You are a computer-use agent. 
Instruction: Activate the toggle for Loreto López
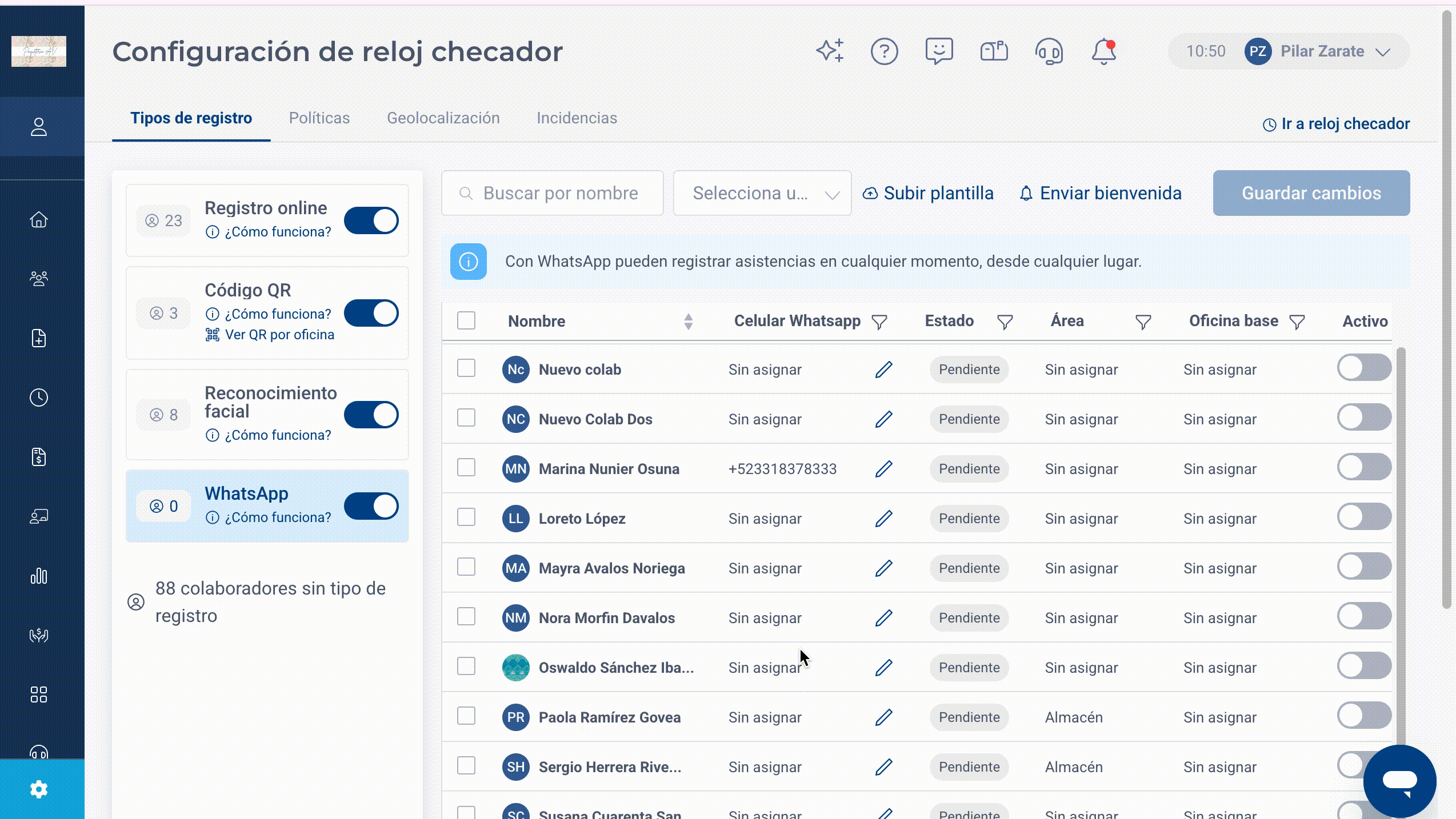(x=1364, y=517)
